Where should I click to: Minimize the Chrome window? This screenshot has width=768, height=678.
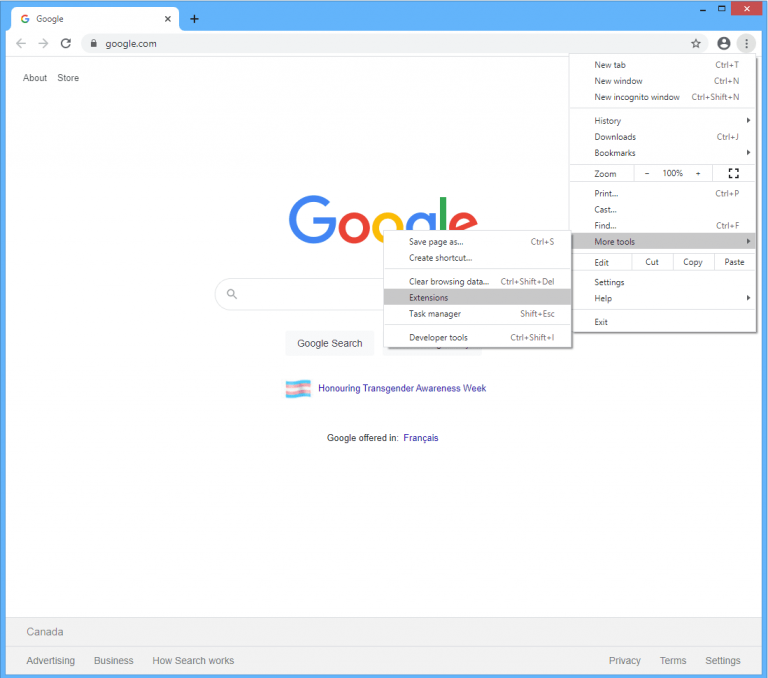[x=703, y=9]
